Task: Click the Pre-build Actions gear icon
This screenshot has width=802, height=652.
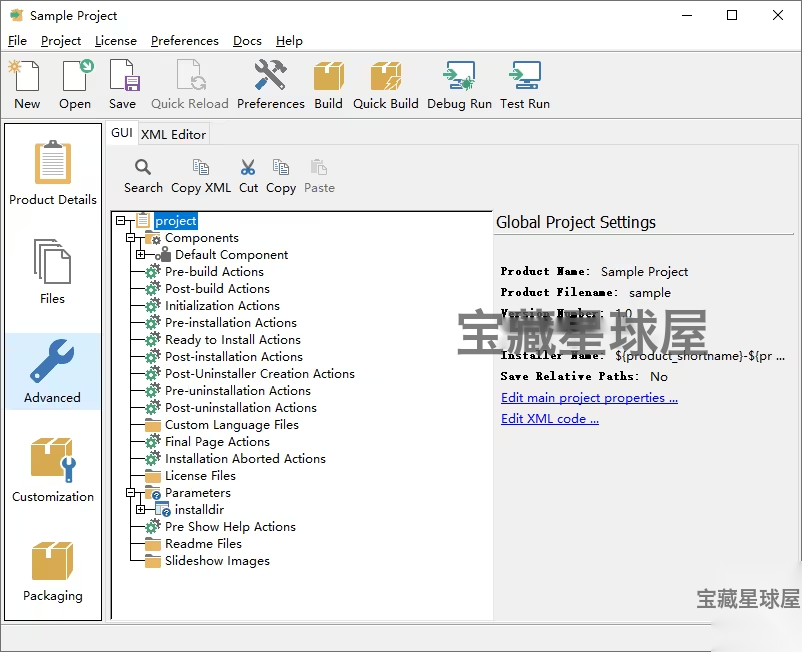Action: point(152,272)
